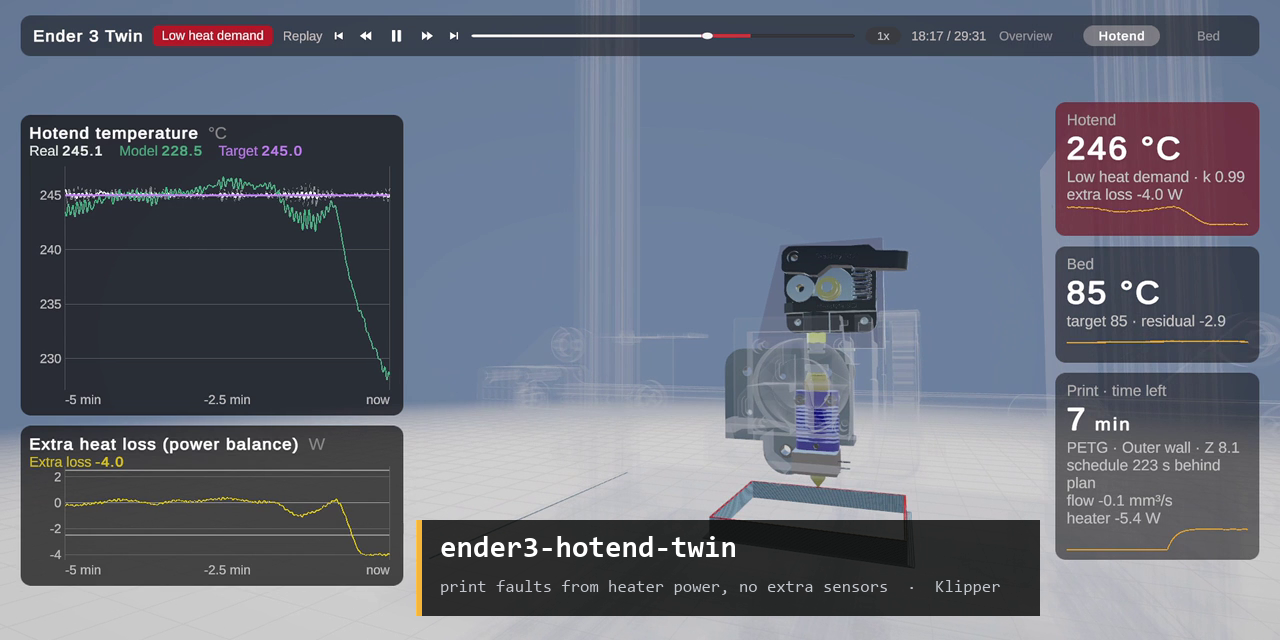Click the heater power sparkline in Print card

coord(1157,539)
